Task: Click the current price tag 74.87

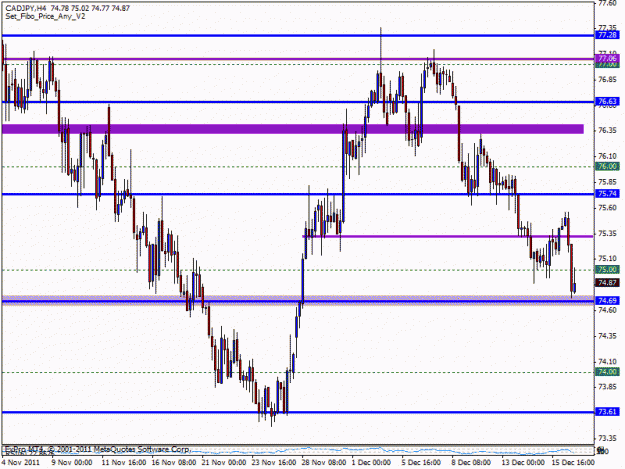Action: pos(607,283)
